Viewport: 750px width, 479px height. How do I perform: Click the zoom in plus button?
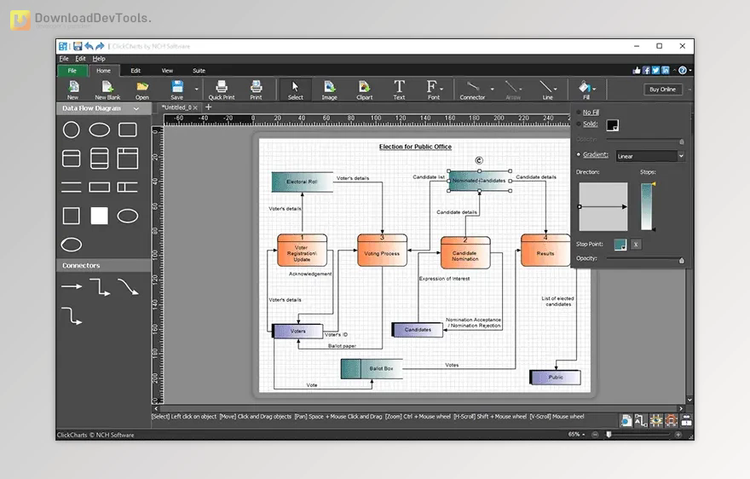coord(678,434)
